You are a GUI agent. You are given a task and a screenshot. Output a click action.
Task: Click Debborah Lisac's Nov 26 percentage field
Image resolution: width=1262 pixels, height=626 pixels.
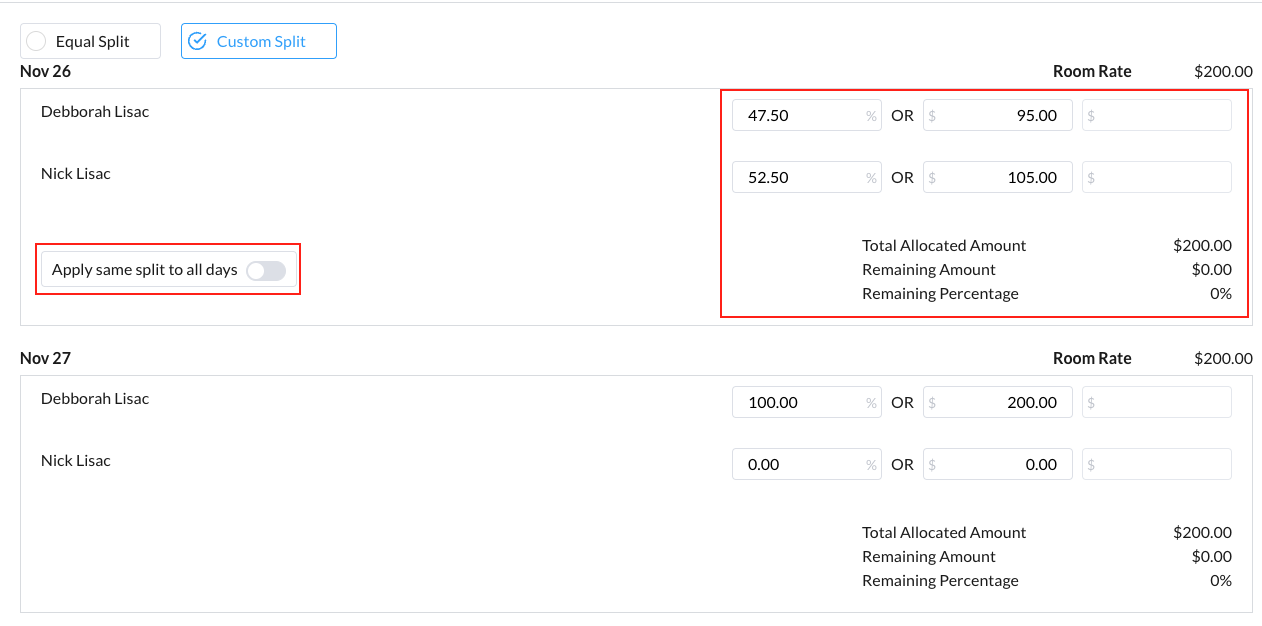tap(800, 115)
